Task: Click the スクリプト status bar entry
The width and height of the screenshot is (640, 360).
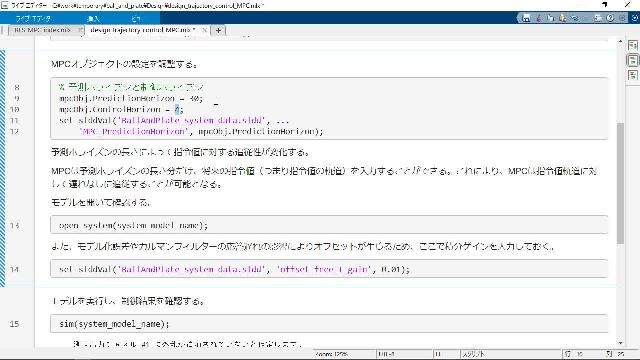Action: point(473,354)
